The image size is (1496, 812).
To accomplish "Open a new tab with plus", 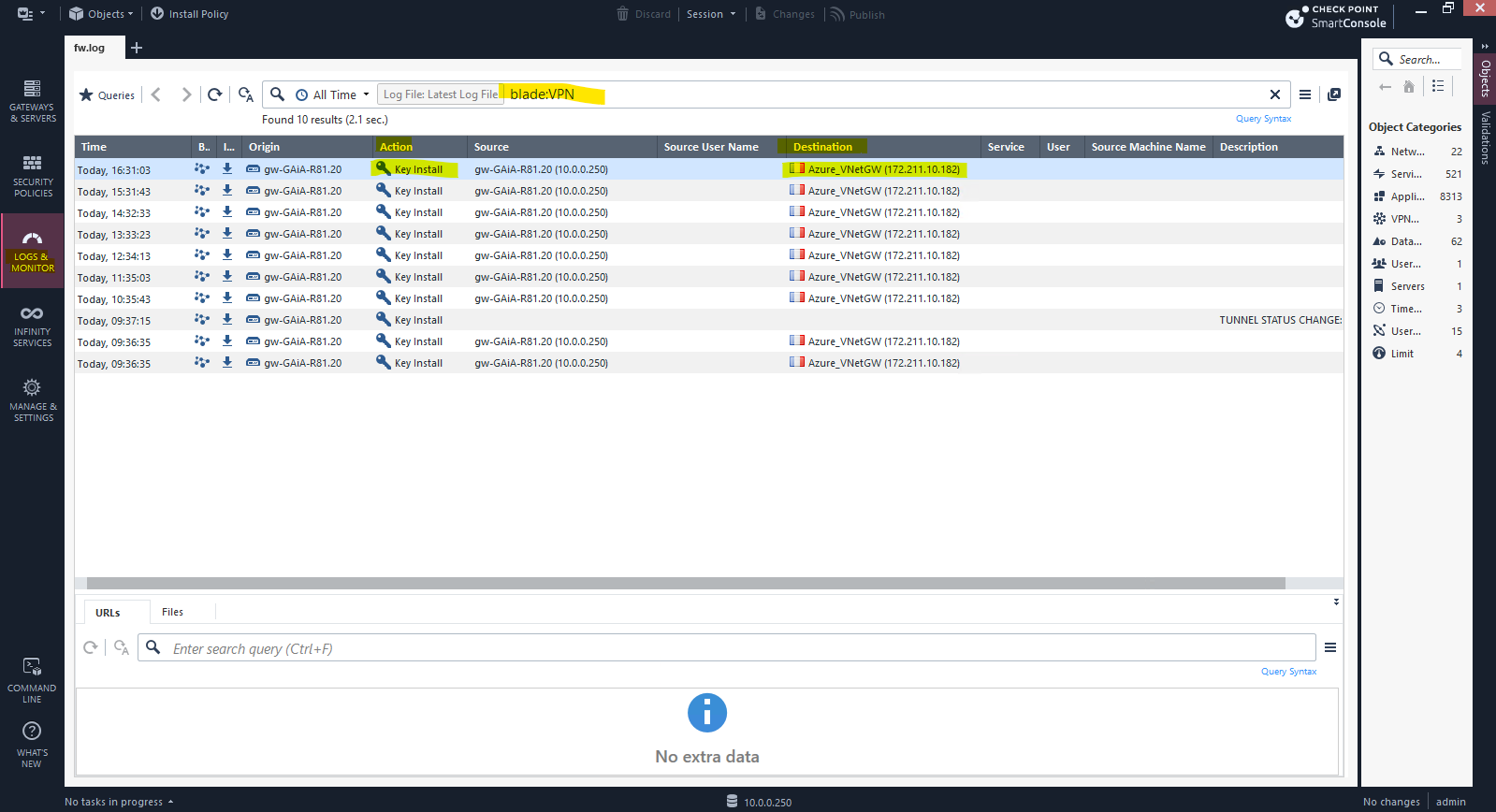I will click(137, 48).
